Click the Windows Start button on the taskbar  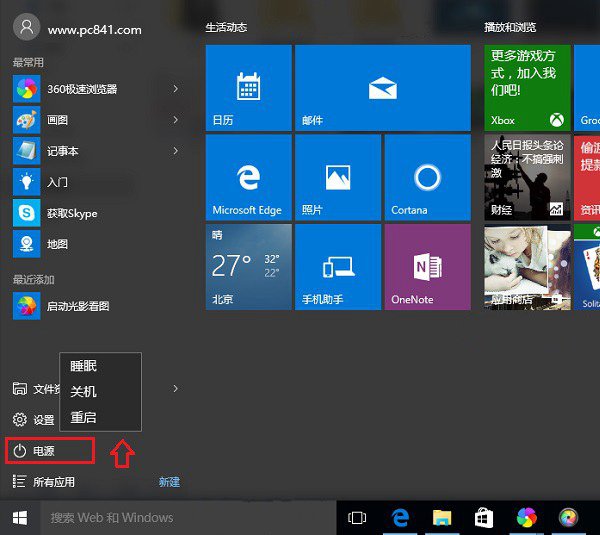tap(20, 517)
